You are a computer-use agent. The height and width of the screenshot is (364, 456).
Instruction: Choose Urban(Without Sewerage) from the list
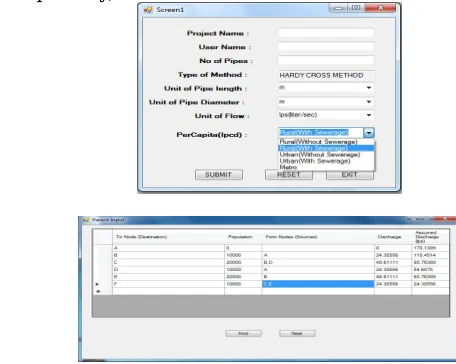(327, 154)
